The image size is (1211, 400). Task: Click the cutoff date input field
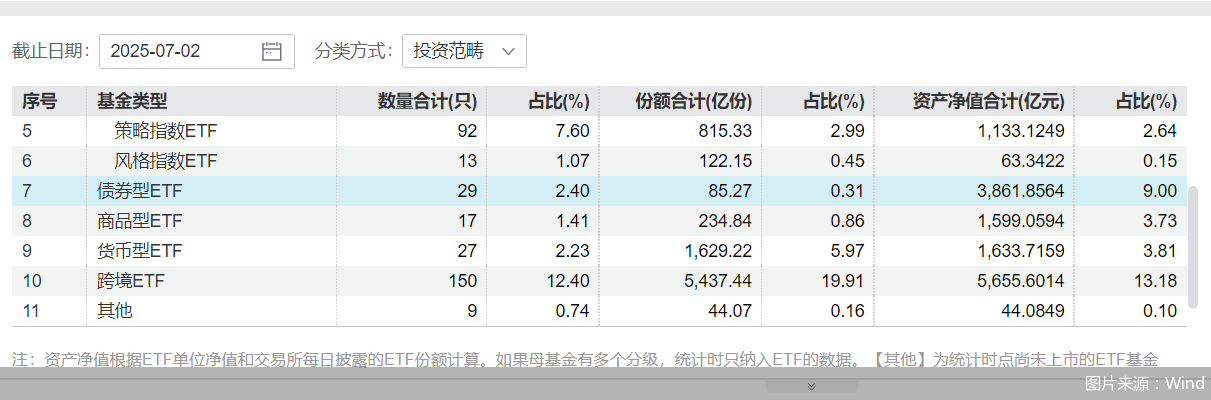point(180,52)
